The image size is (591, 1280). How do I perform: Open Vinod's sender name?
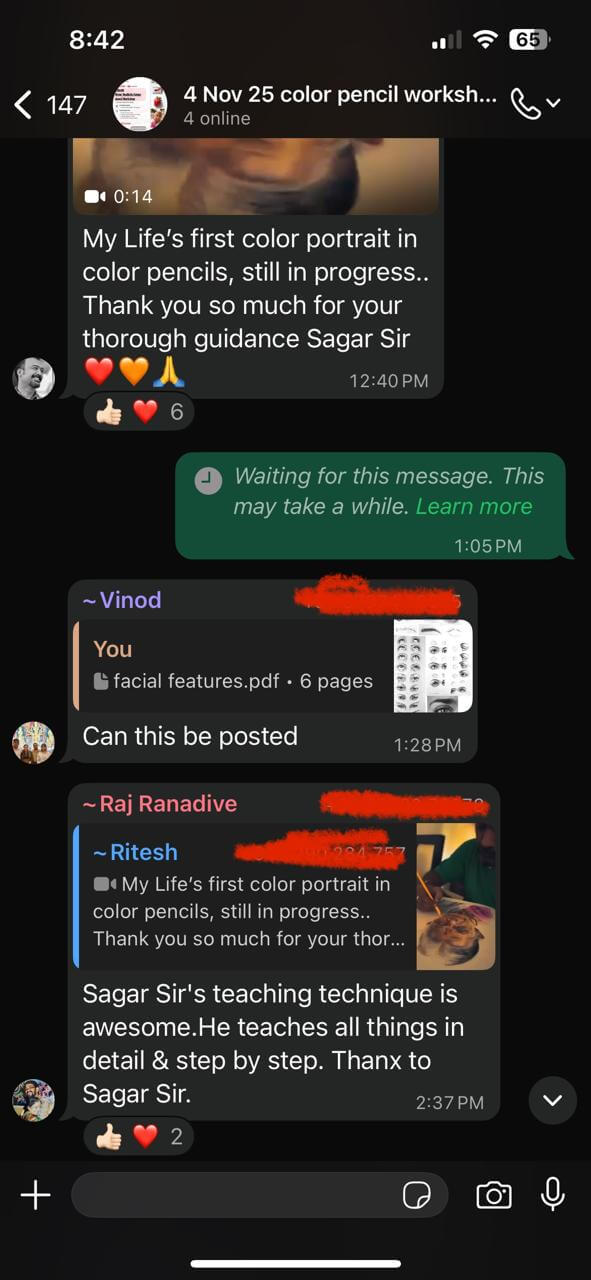click(x=122, y=600)
